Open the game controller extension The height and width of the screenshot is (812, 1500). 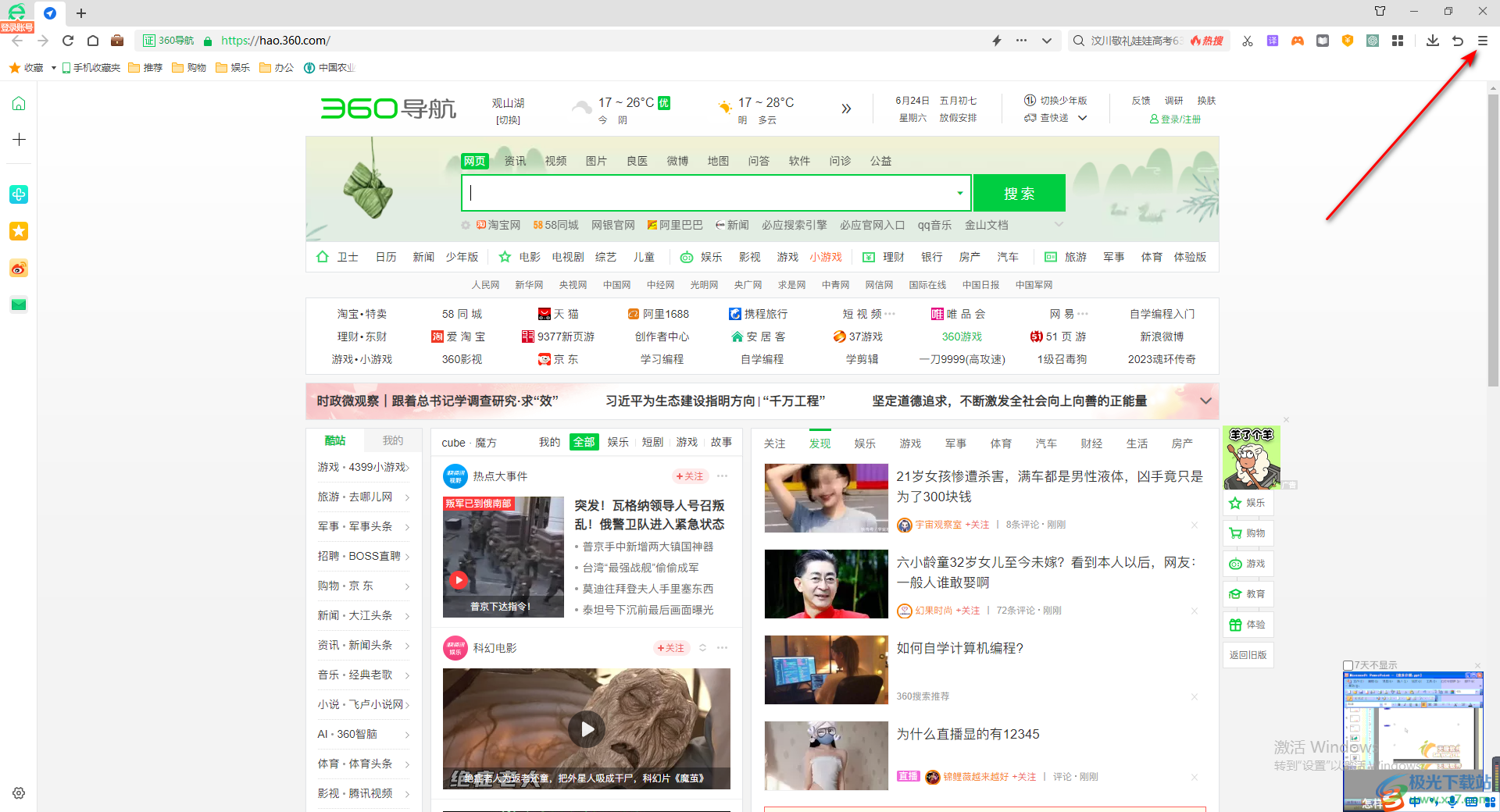coord(1298,41)
